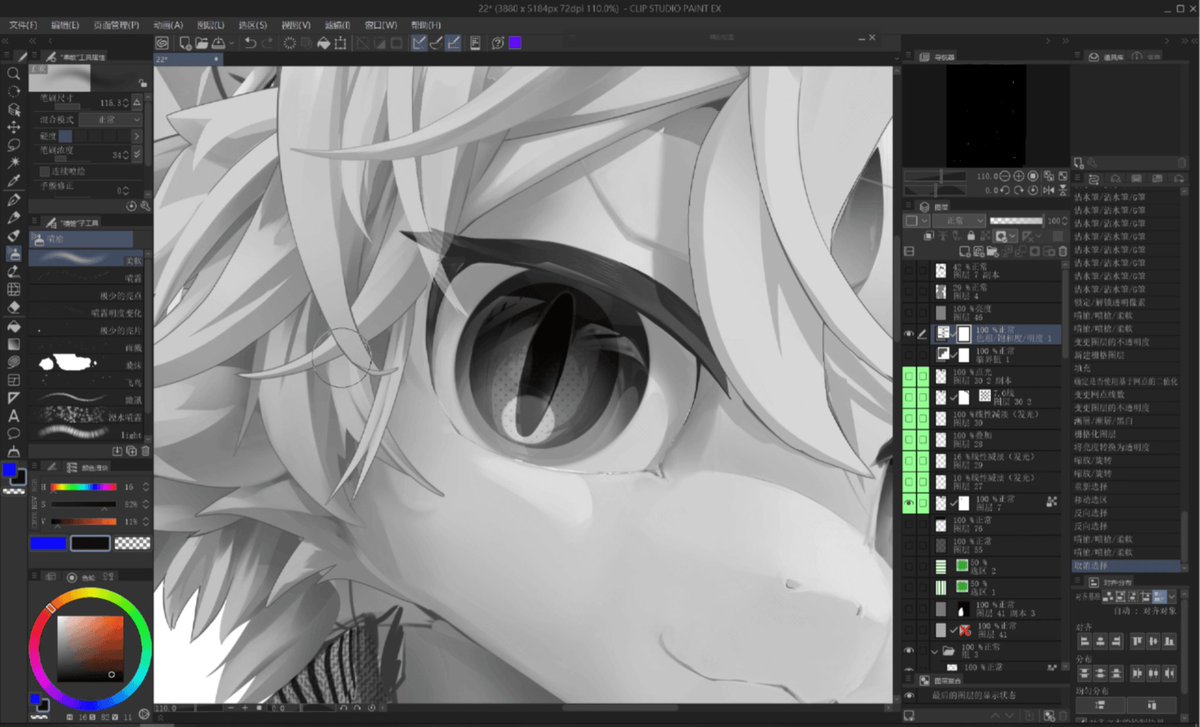
Task: Open the Save icon's dropdown arrow in command bar
Action: pos(231,43)
